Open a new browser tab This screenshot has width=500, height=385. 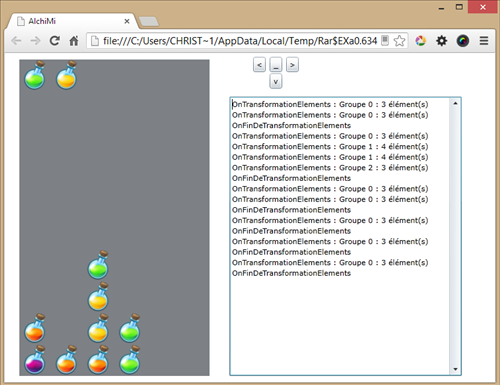pos(149,22)
